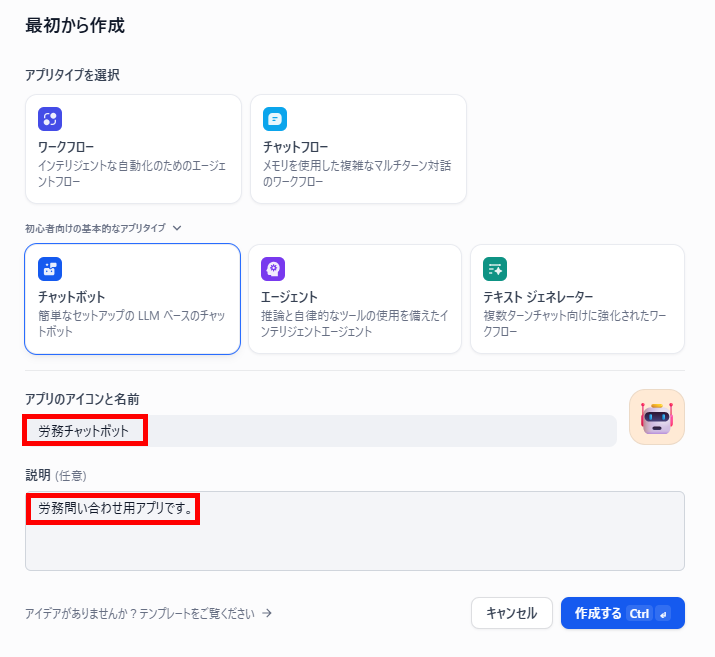The height and width of the screenshot is (657, 715).
Task: Click the アプリのアイコンと名前 label
Action: click(x=82, y=399)
